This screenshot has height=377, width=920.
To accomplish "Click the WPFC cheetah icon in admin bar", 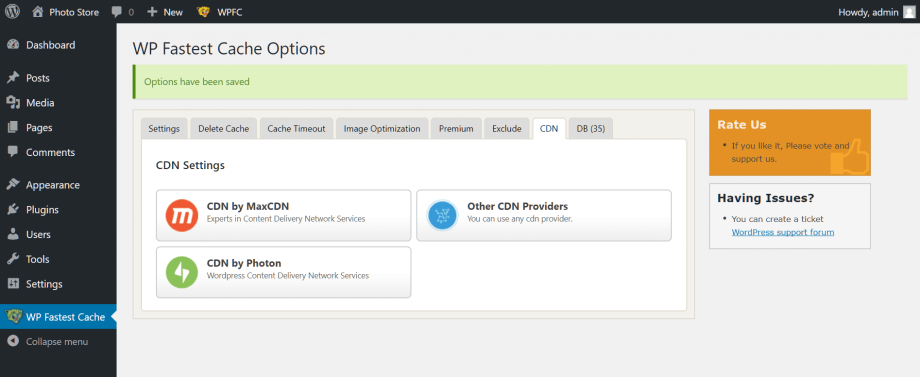I will click(x=204, y=12).
